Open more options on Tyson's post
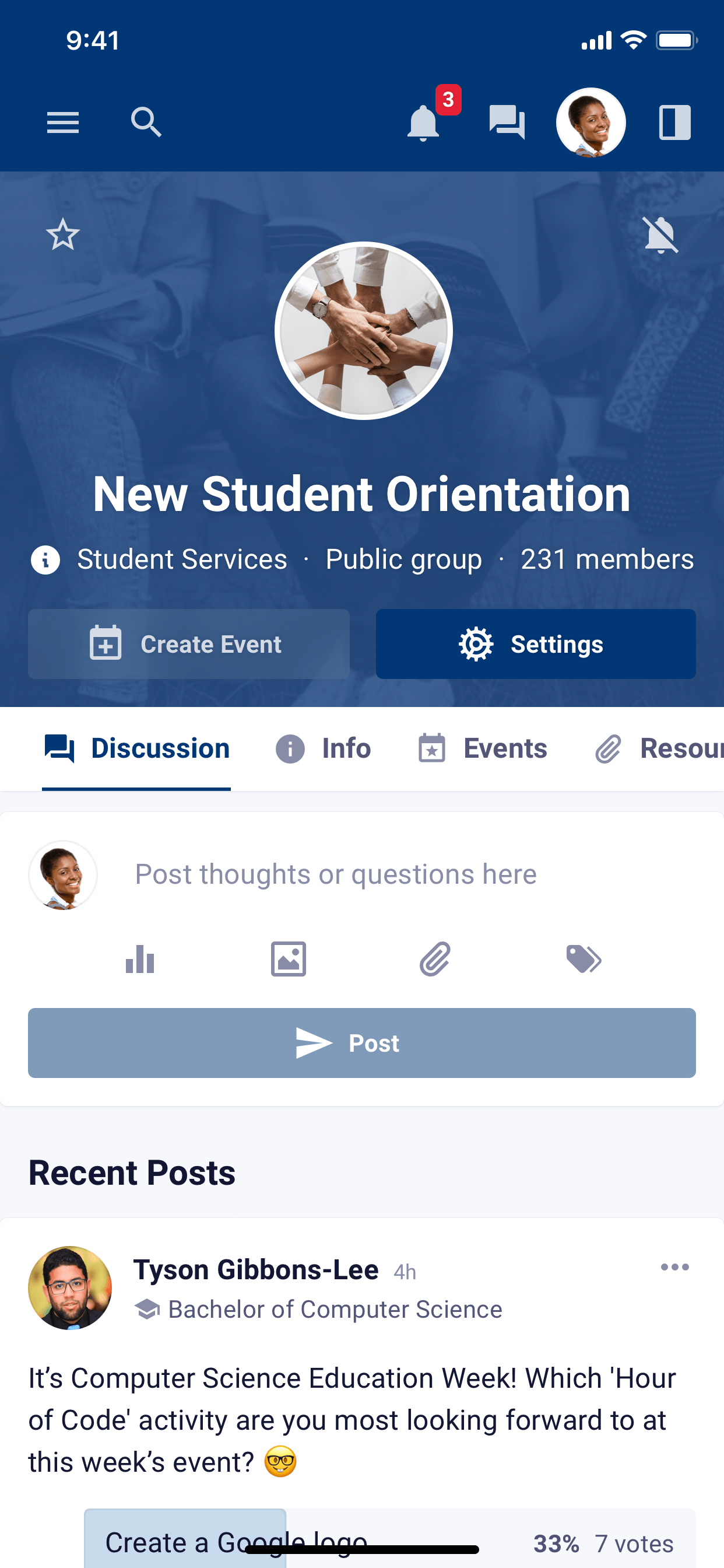This screenshot has height=1568, width=724. tap(674, 1268)
